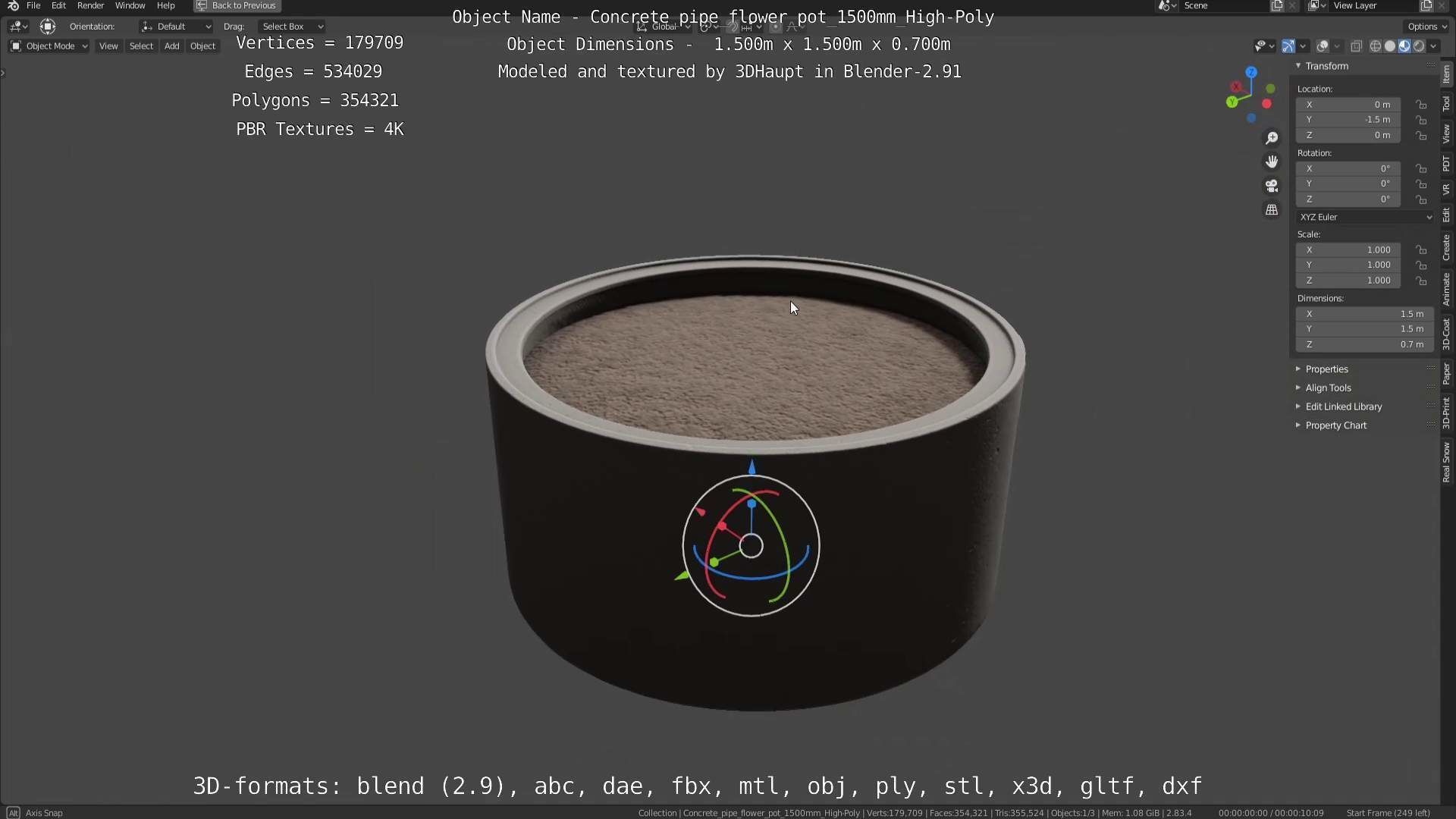Click icon left of Back to Previous
1456x819 pixels.
[x=202, y=5]
